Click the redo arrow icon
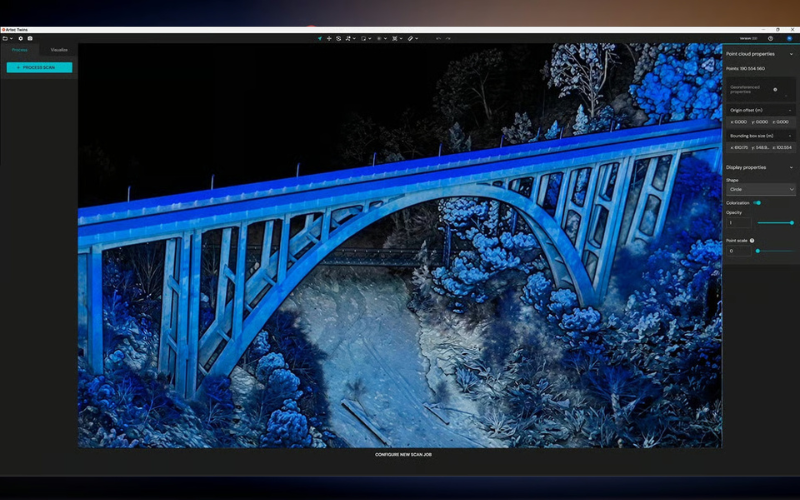 448,38
